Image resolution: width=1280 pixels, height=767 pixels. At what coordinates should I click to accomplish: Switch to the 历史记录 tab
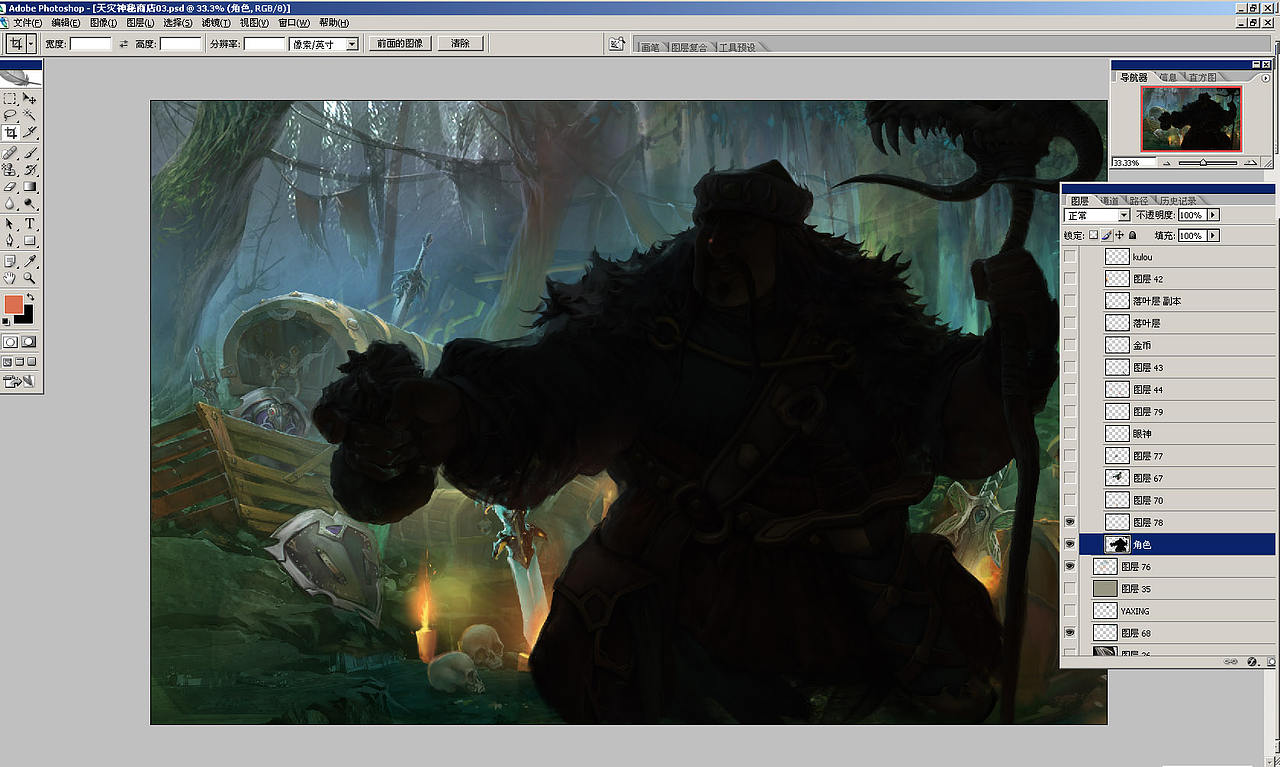(x=1176, y=201)
